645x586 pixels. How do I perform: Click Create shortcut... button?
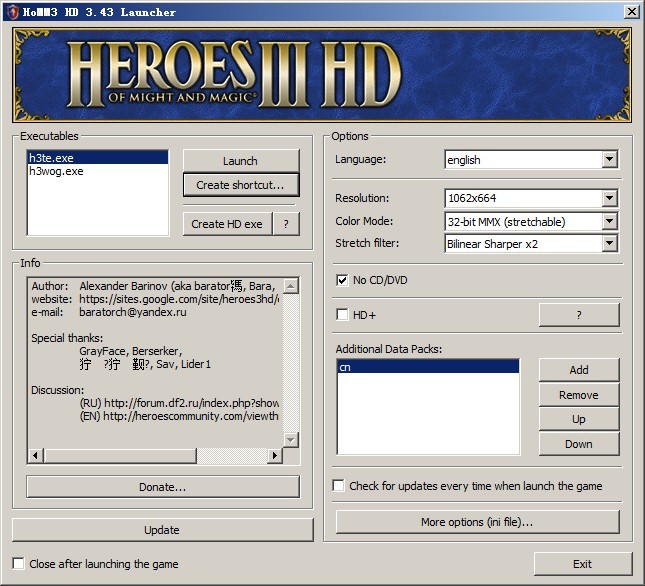241,185
